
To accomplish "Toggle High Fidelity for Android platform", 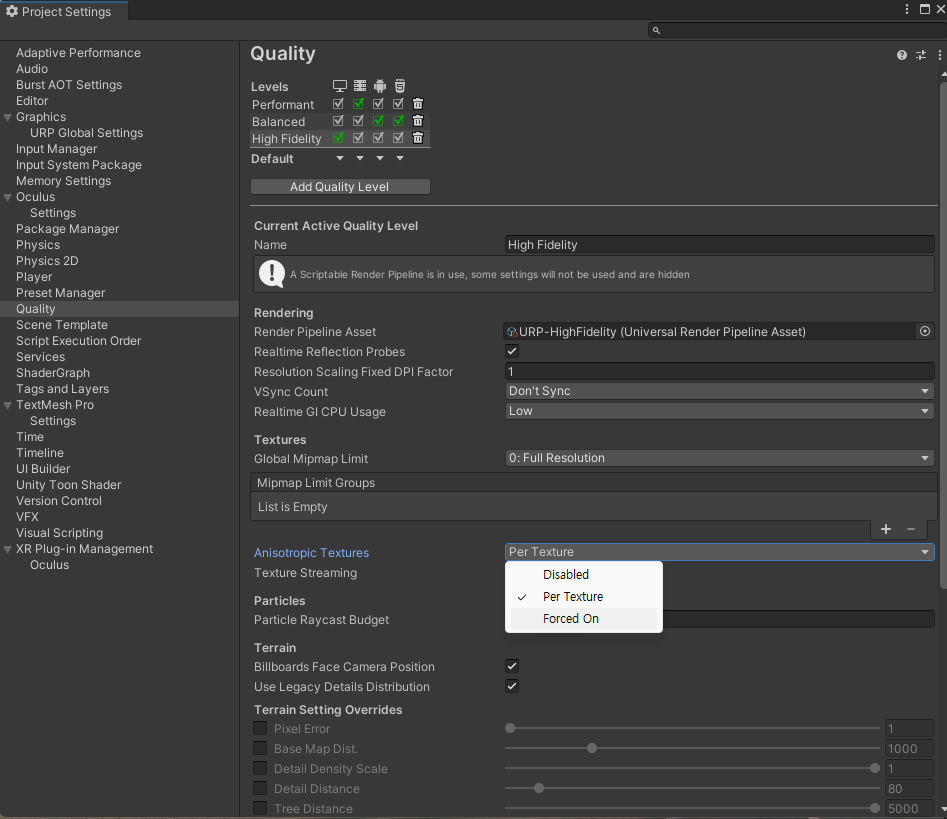I will pos(378,138).
